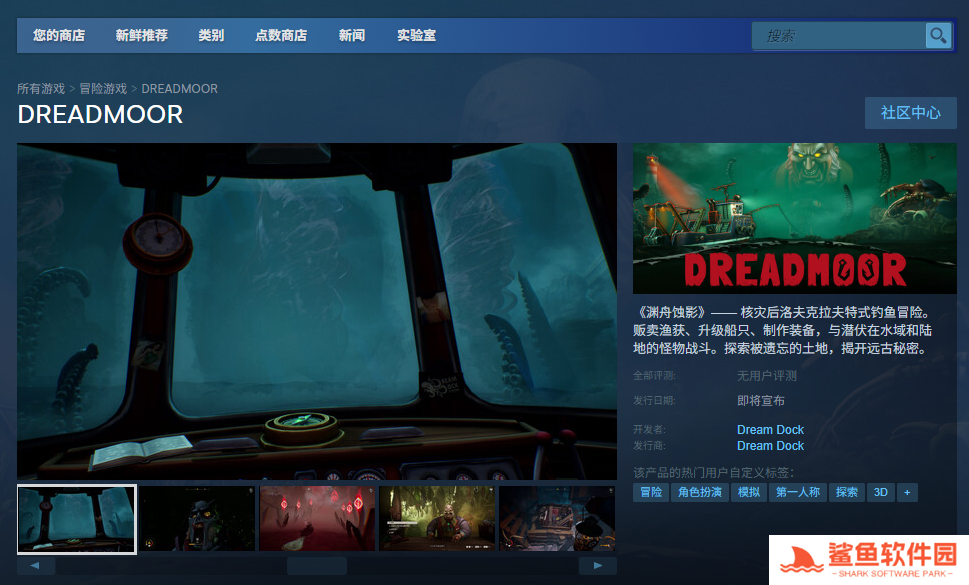
Task: Follow the 所有游戏 breadcrumb link
Action: [x=41, y=89]
